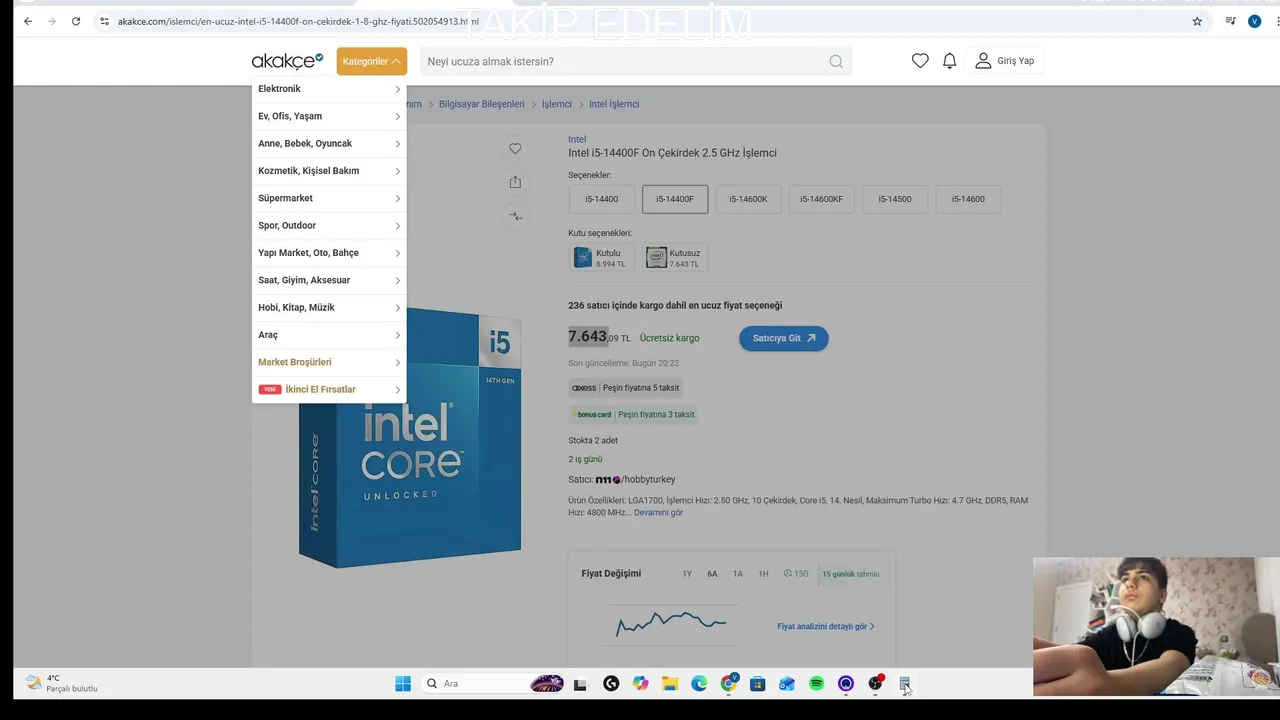The width and height of the screenshot is (1280, 720).
Task: Open the media control icon in toolbar
Action: click(x=1230, y=21)
